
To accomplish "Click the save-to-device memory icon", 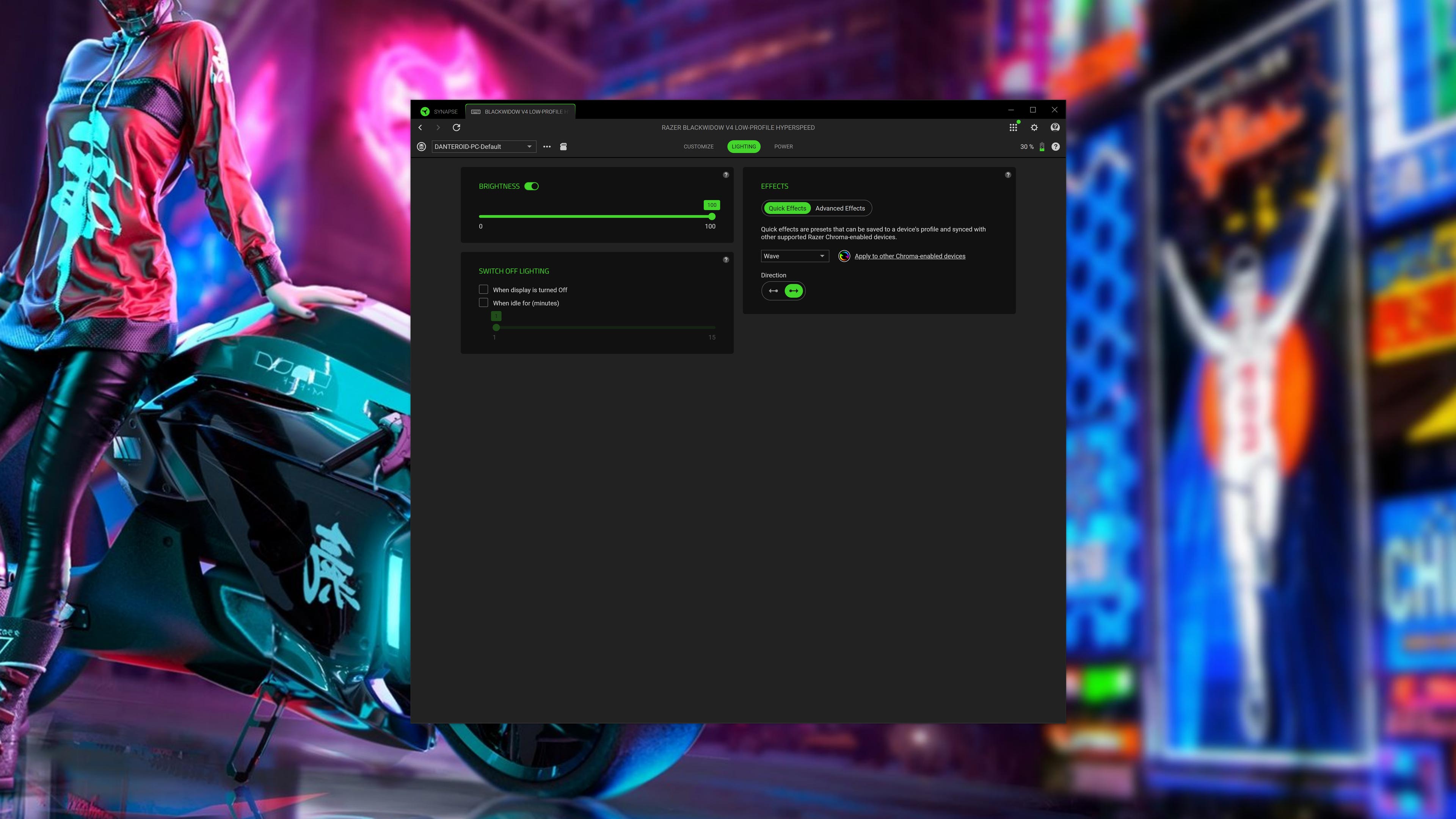I will pyautogui.click(x=563, y=146).
